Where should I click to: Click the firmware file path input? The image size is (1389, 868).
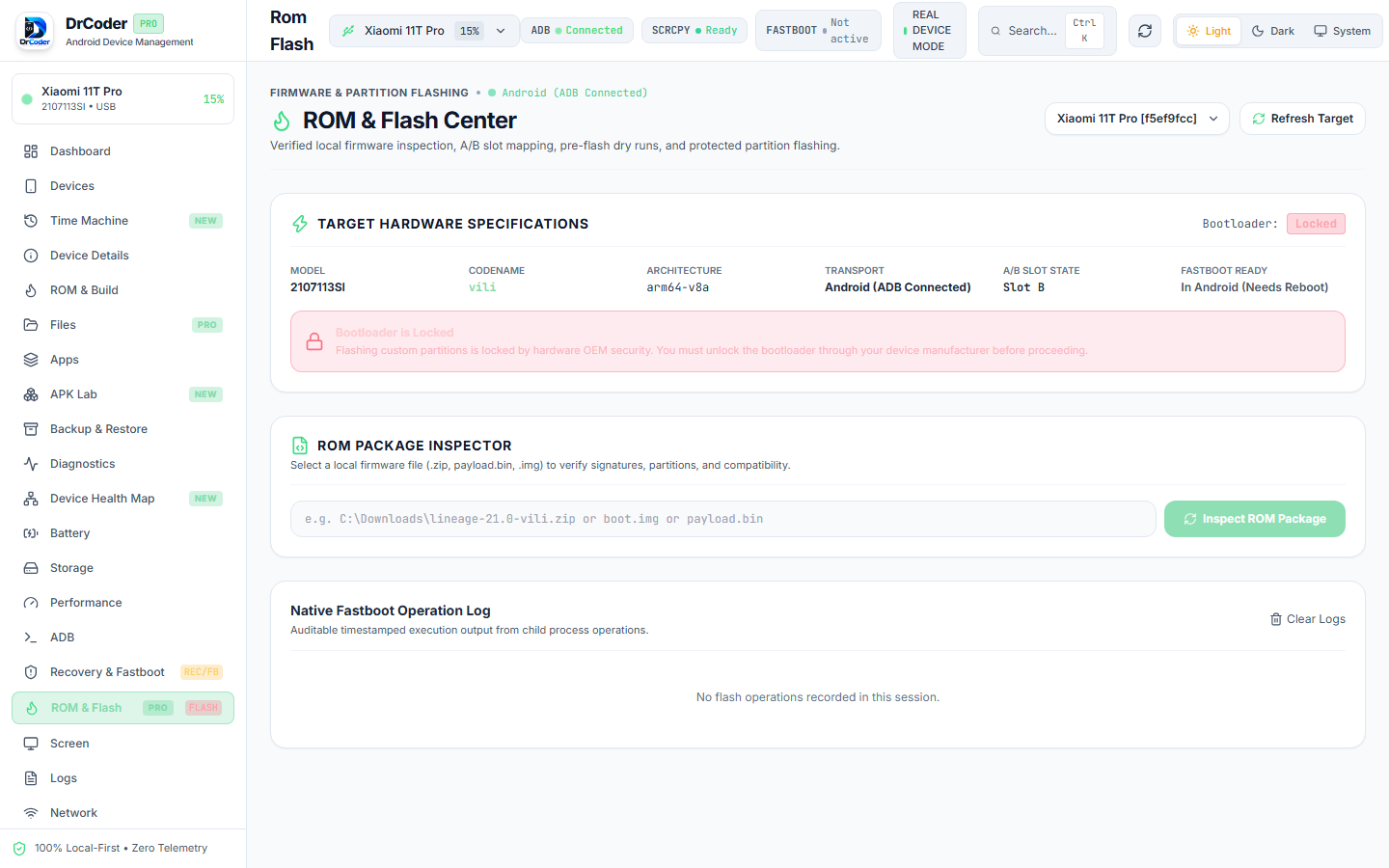point(723,519)
